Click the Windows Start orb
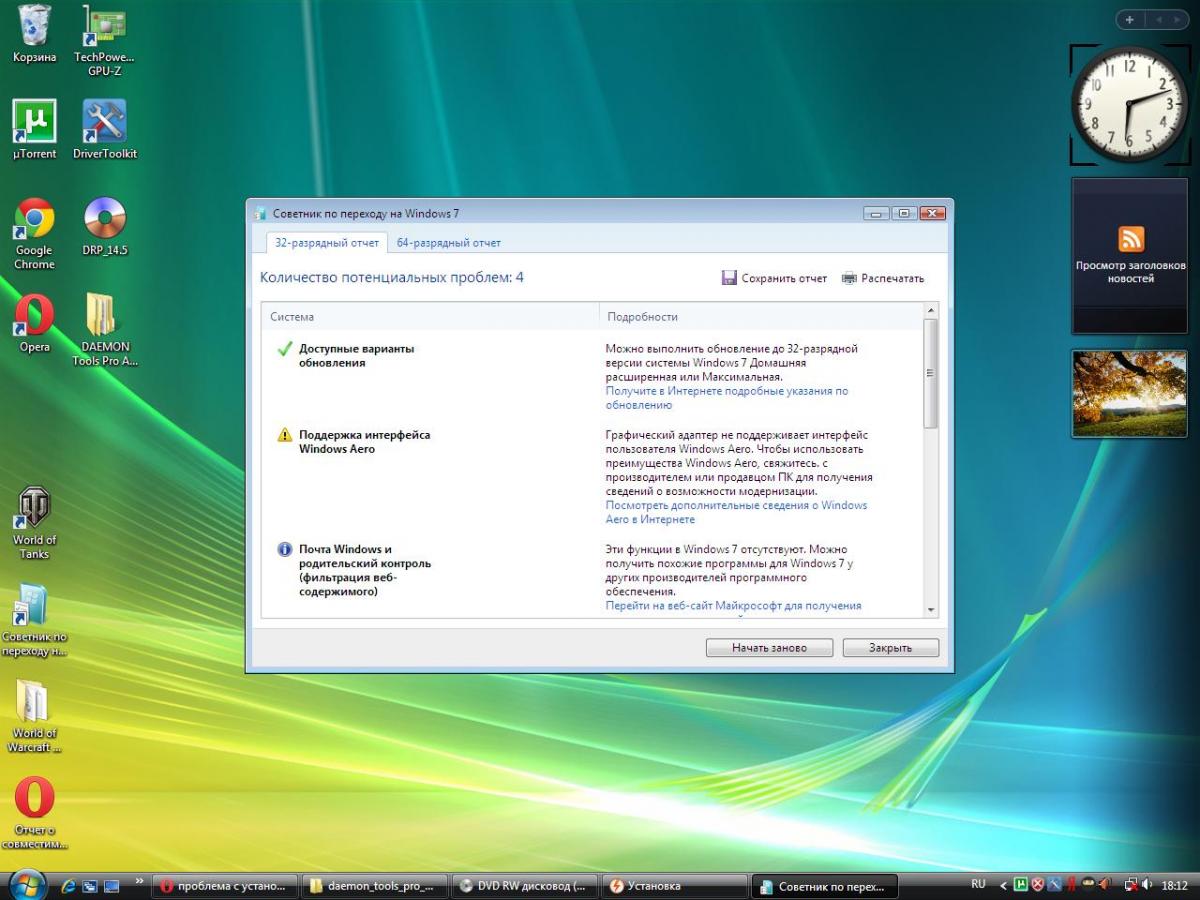The height and width of the screenshot is (900, 1200). [x=27, y=885]
